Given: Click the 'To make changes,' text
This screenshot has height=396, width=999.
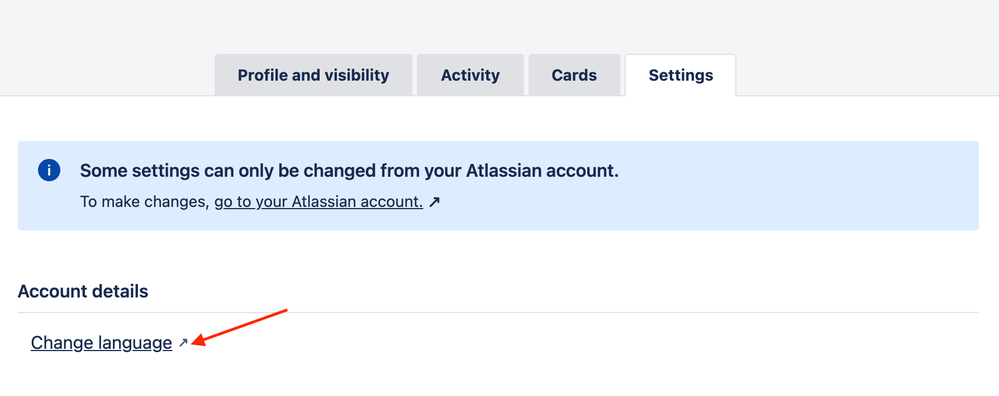Looking at the screenshot, I should tap(145, 202).
